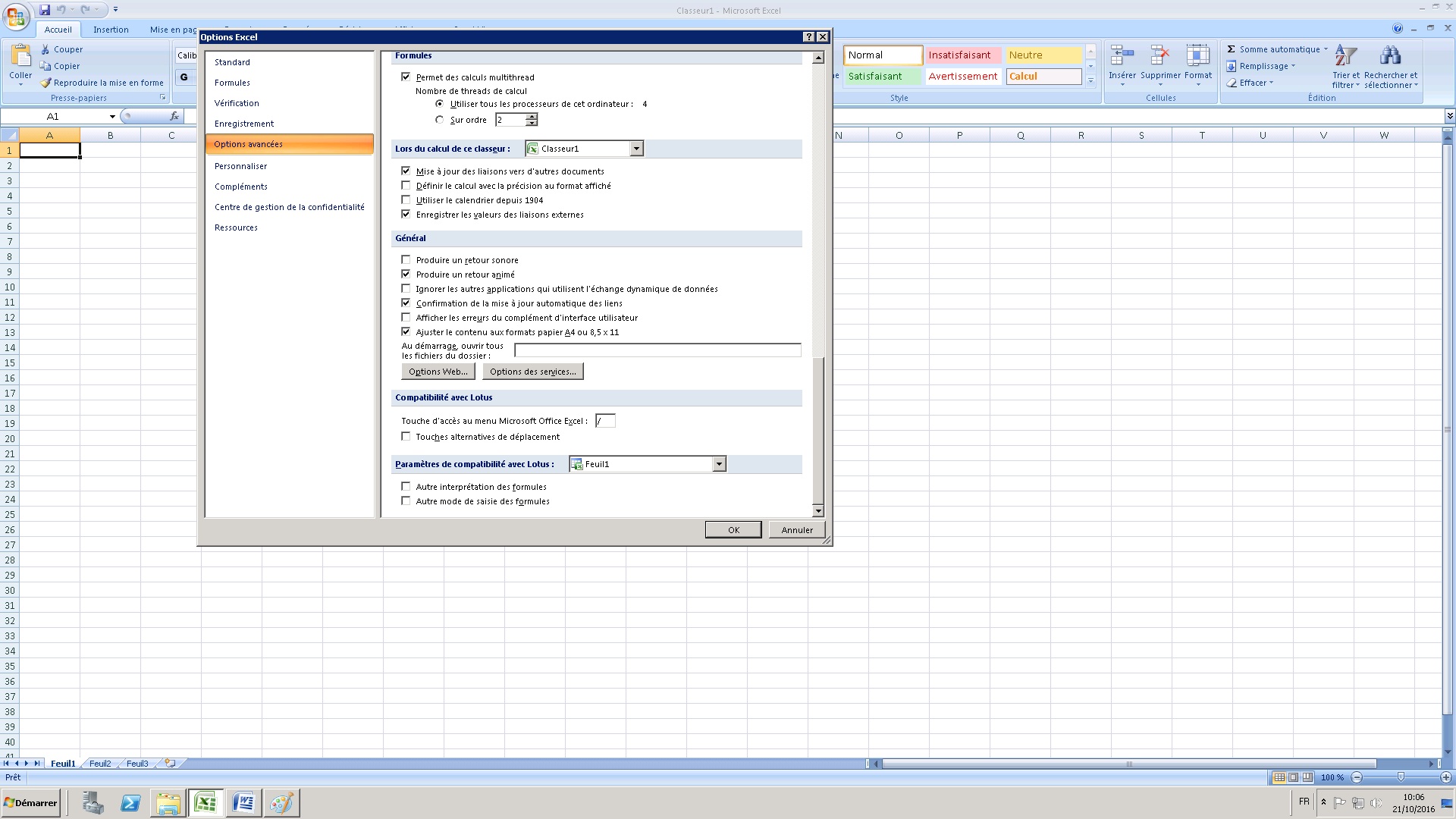Insert cells with Insérer icon
Image resolution: width=1456 pixels, height=819 pixels.
pos(1122,56)
